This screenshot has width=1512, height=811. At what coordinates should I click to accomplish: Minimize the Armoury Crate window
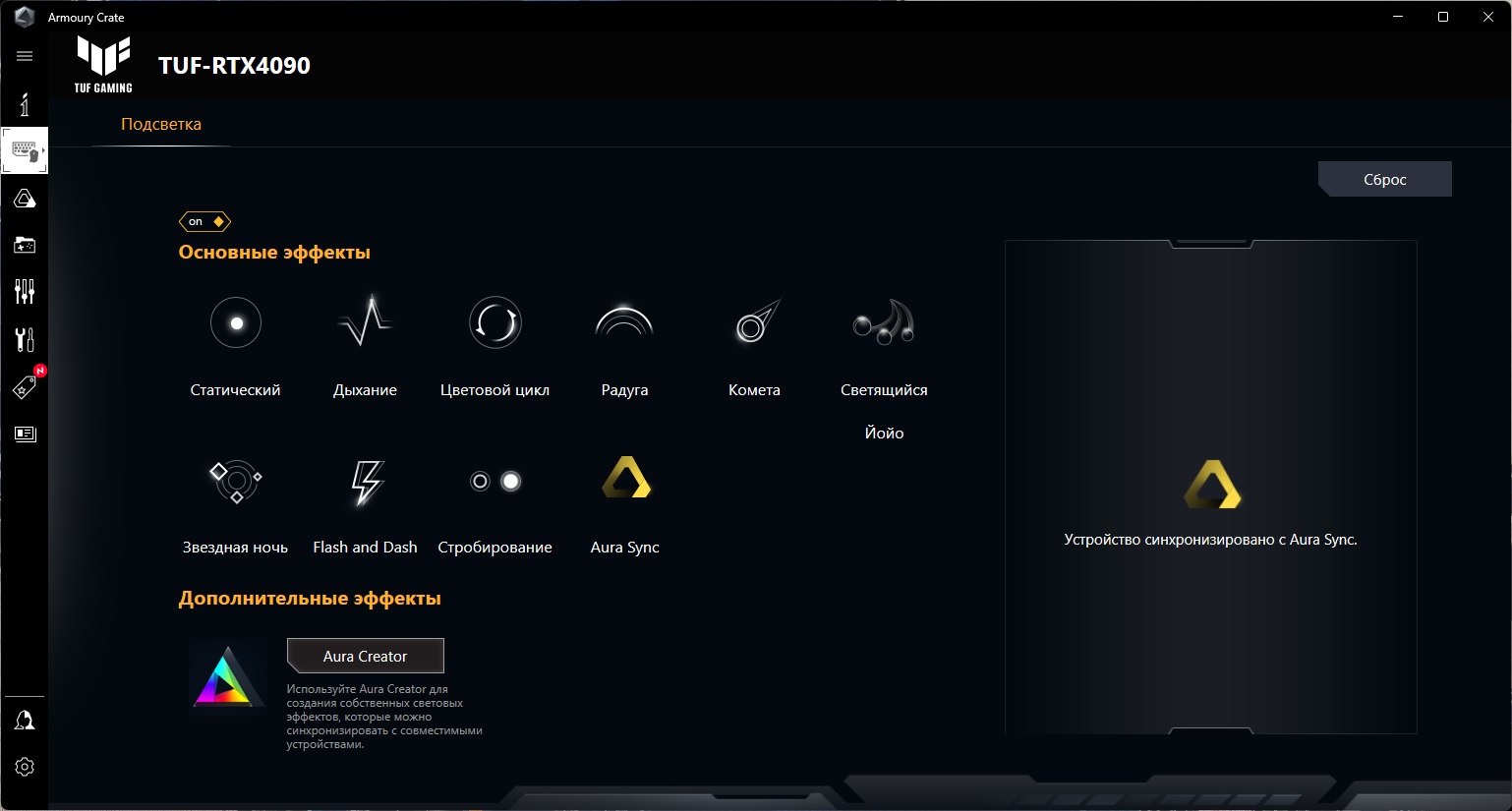pyautogui.click(x=1398, y=17)
